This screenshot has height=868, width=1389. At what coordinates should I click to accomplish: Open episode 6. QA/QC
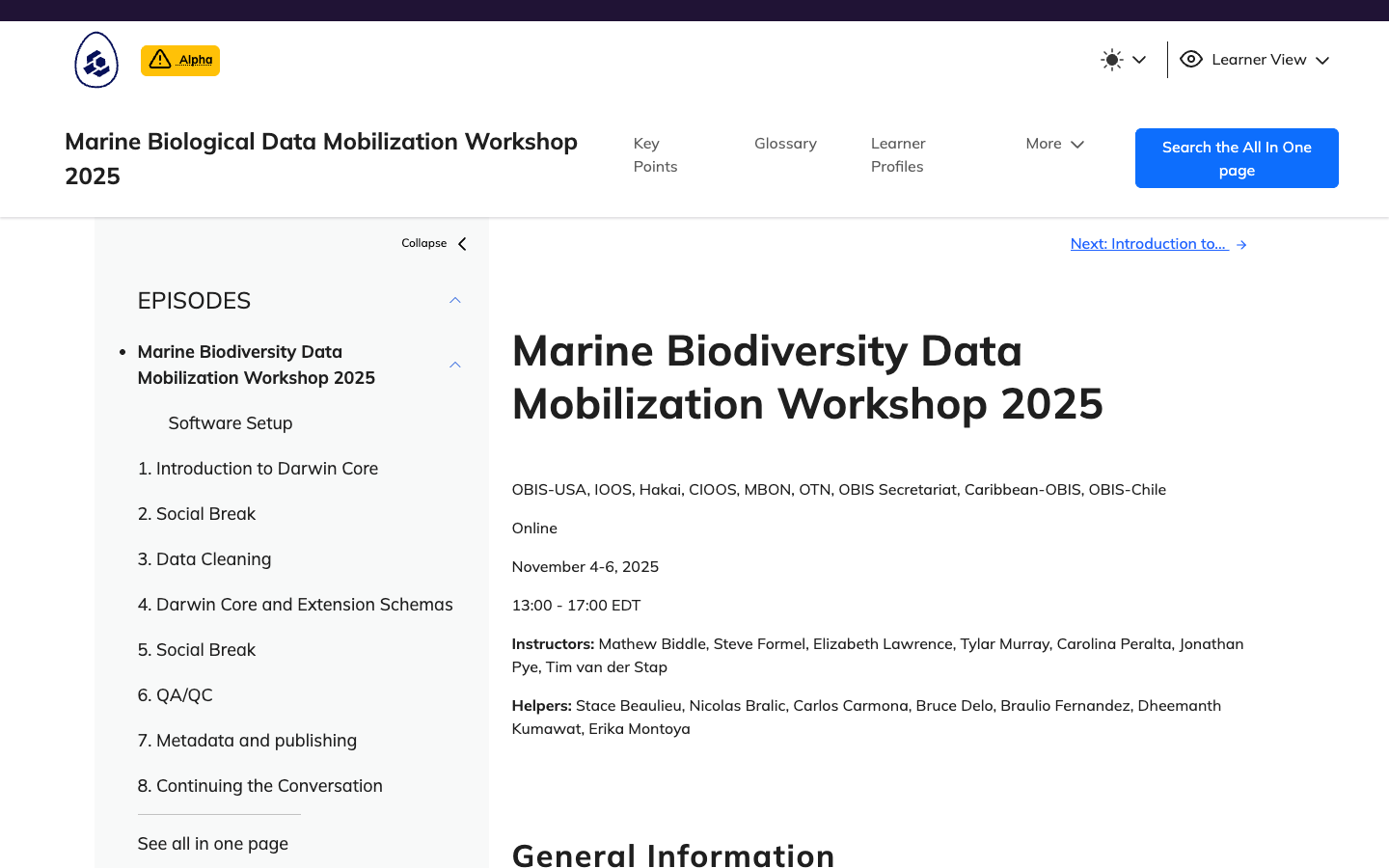(176, 695)
